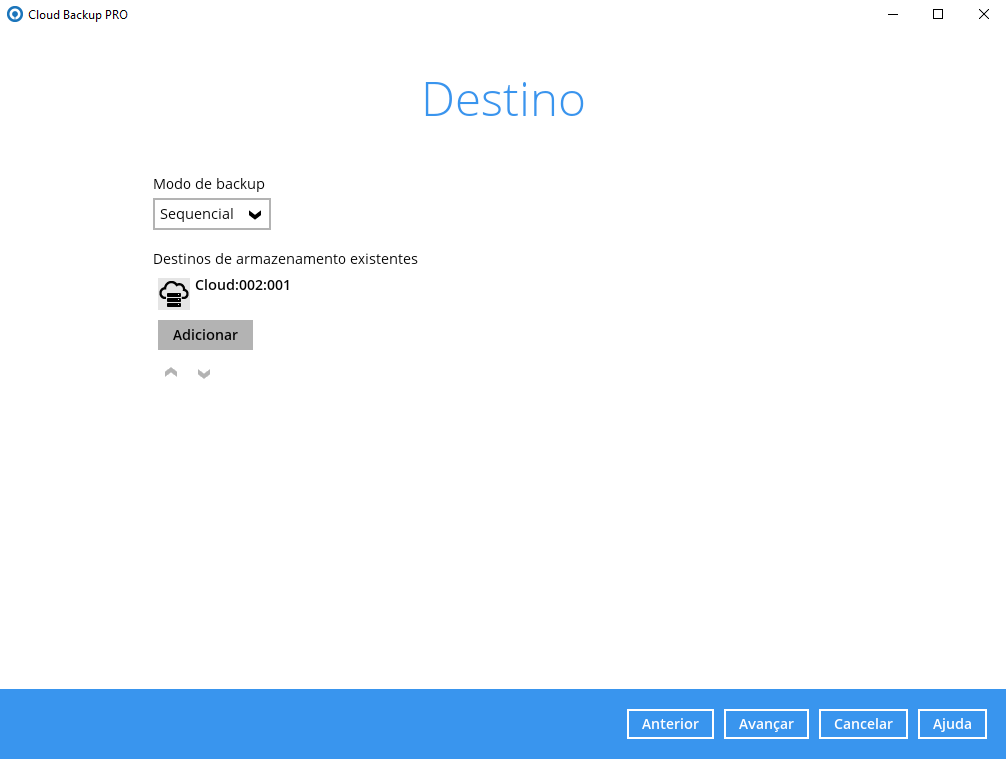Go back with the Anterior button

[670, 724]
